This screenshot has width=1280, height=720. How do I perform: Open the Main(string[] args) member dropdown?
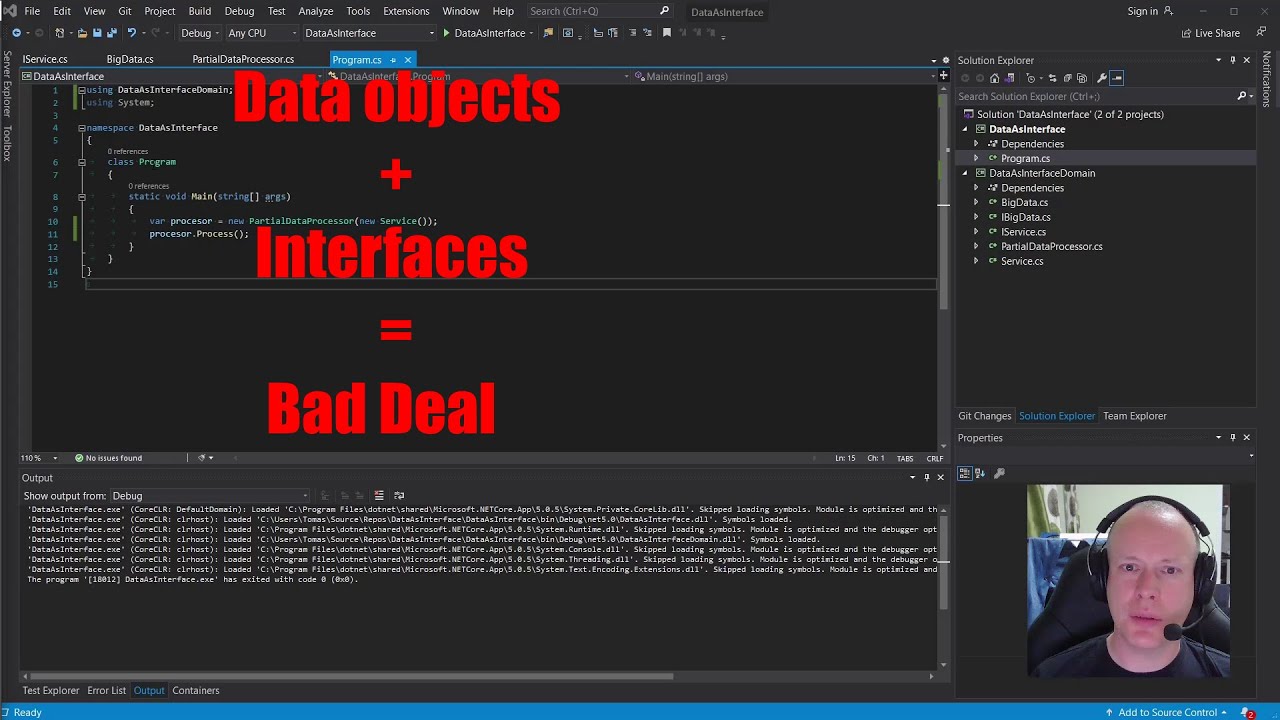coord(783,76)
